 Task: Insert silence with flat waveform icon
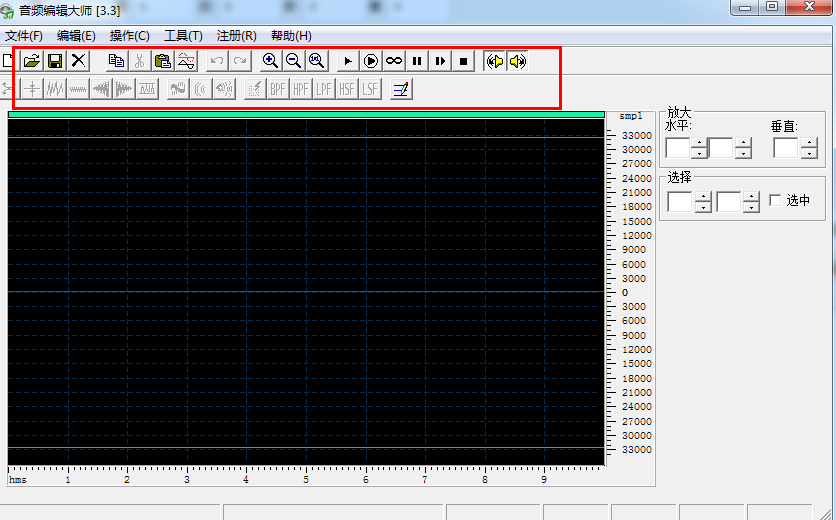[x=78, y=89]
